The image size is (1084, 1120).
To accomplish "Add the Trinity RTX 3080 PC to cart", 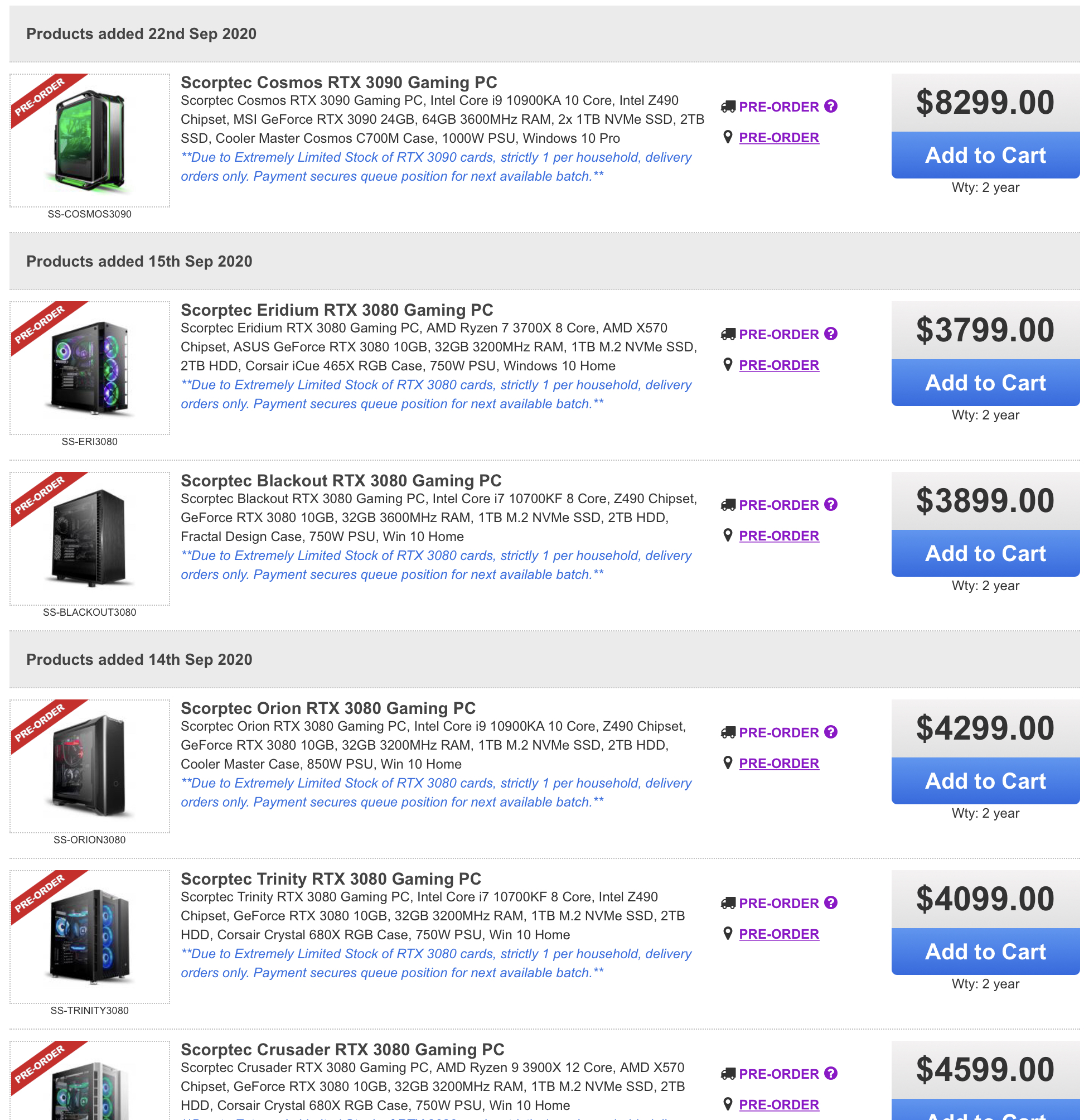I will pos(985,952).
